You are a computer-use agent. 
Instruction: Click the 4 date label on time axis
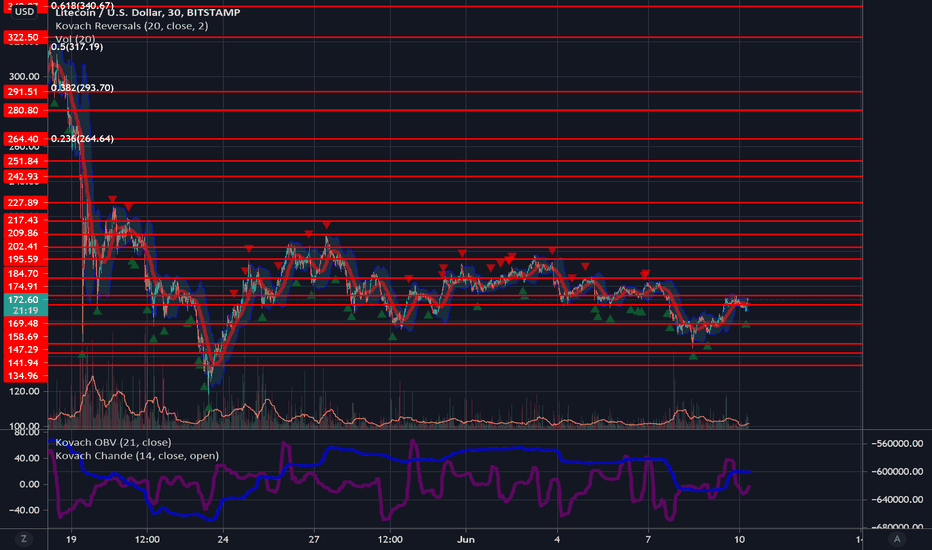(x=557, y=540)
